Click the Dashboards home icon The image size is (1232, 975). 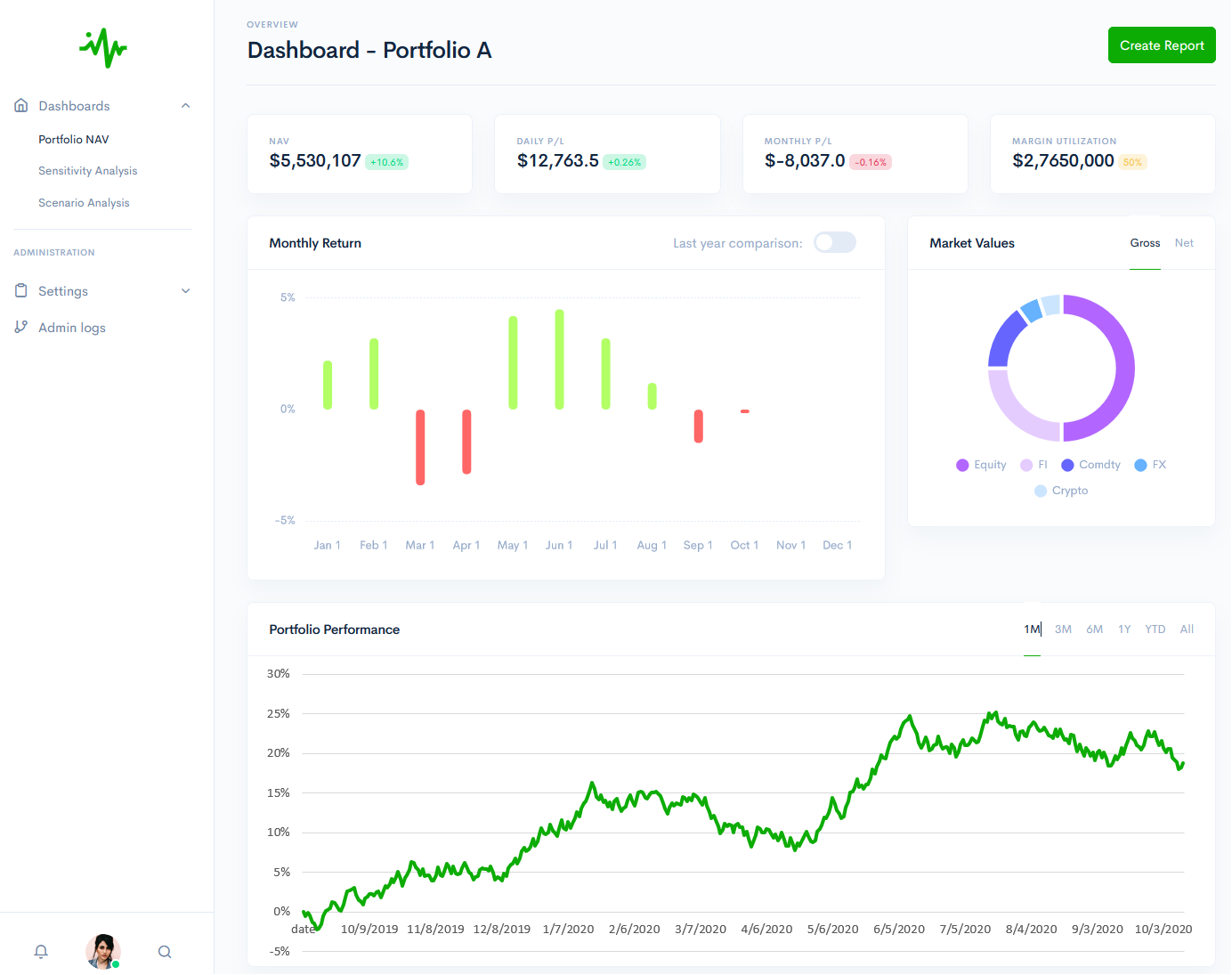click(x=21, y=106)
